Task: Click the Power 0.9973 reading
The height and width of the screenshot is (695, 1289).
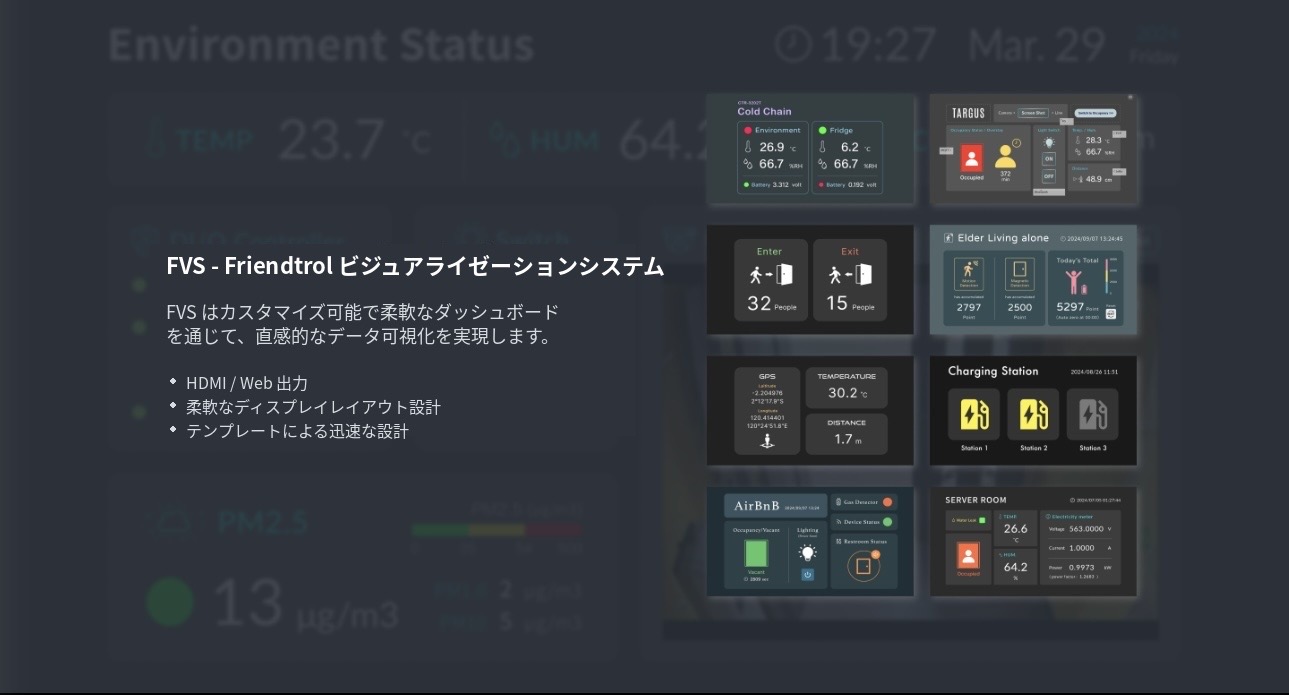Action: coord(1080,567)
